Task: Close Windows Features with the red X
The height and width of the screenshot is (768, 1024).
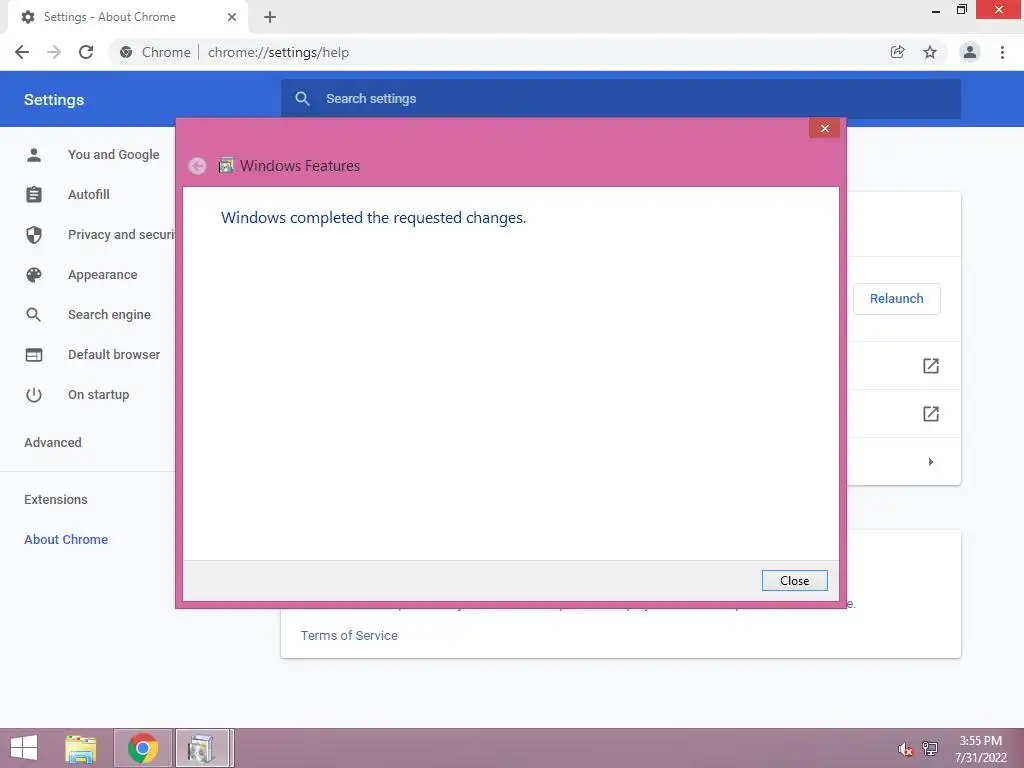Action: click(x=824, y=128)
